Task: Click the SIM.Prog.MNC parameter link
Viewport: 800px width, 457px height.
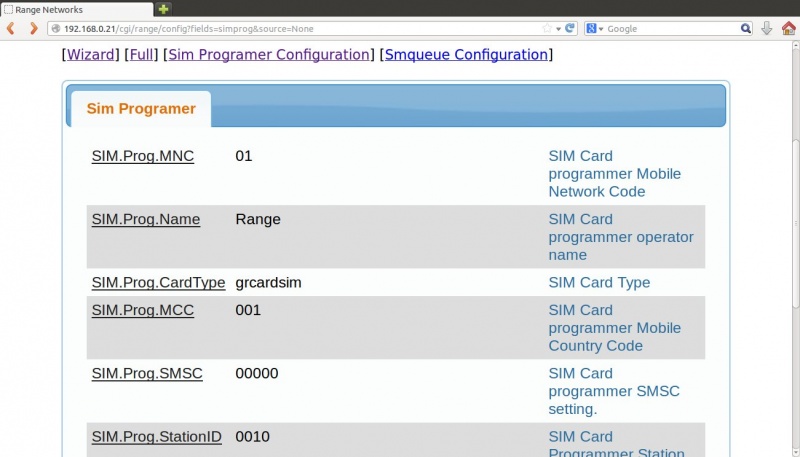Action: pyautogui.click(x=143, y=156)
